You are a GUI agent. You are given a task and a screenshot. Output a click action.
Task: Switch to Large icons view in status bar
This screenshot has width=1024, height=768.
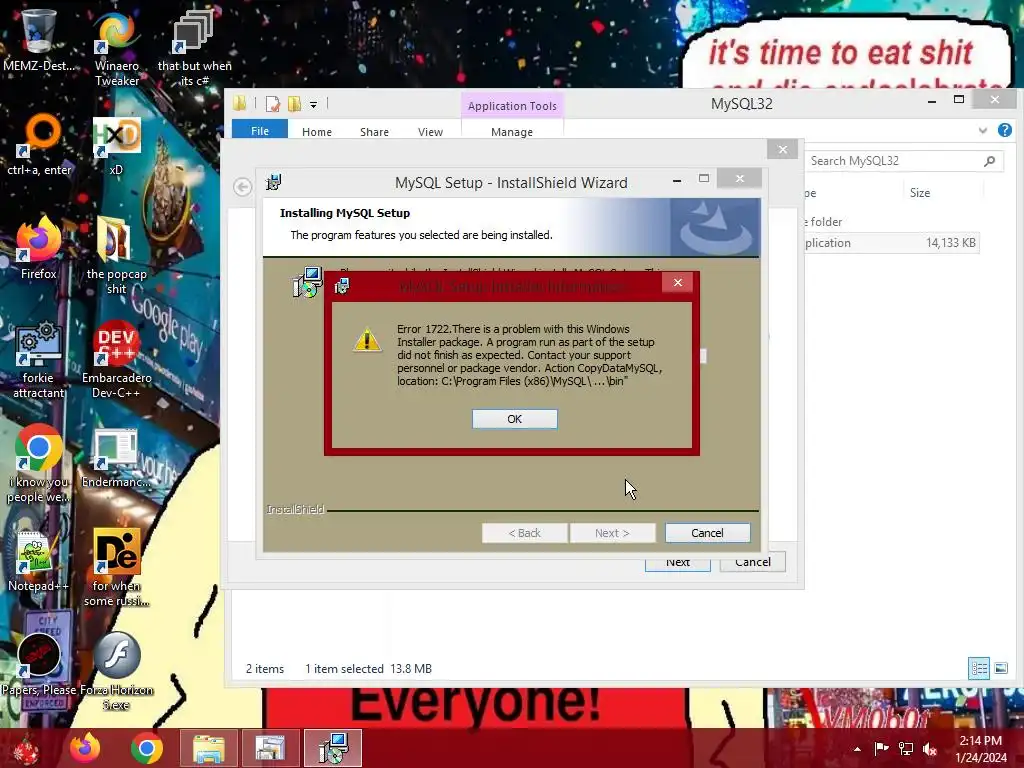1001,668
